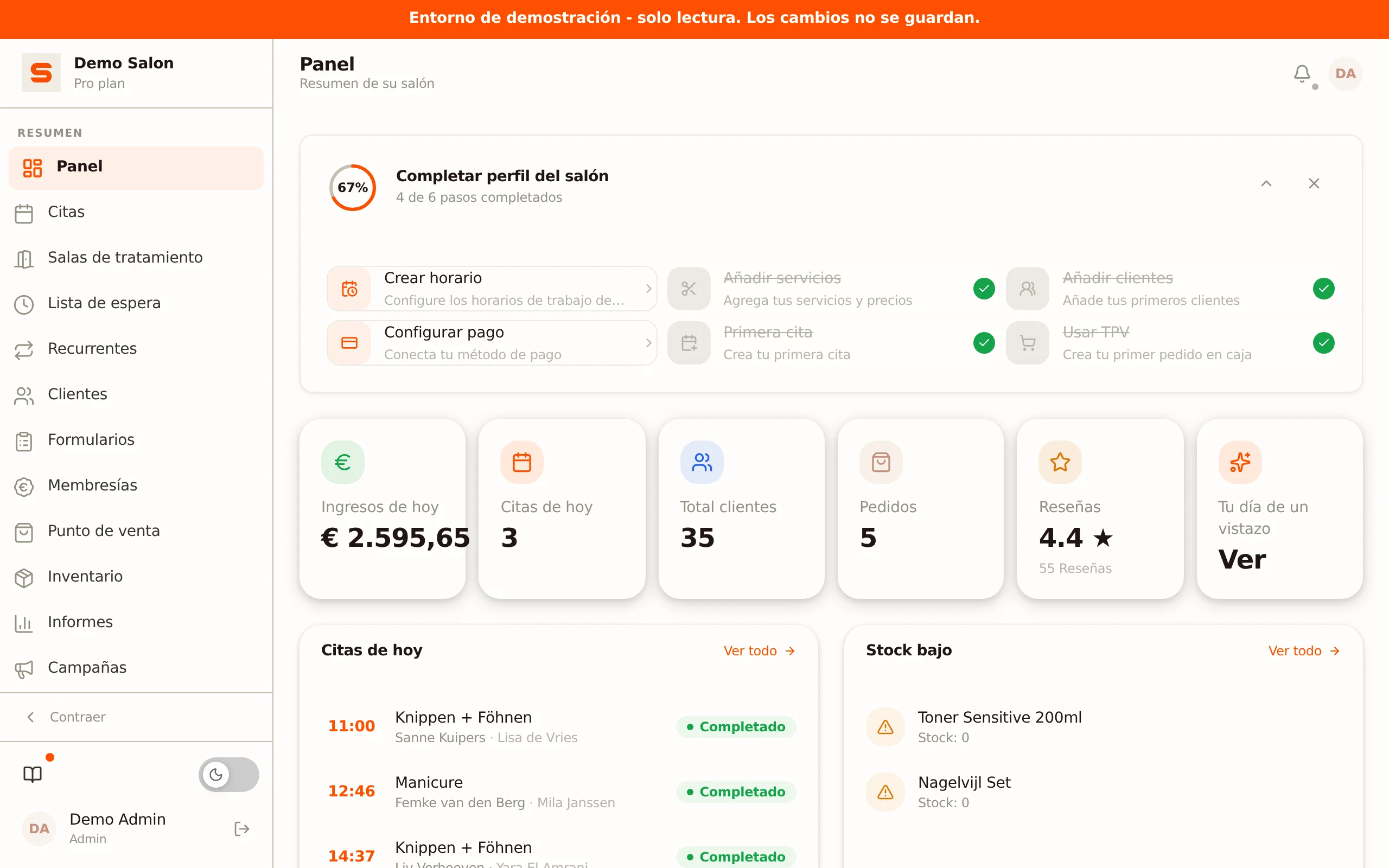Image resolution: width=1389 pixels, height=868 pixels.
Task: Click the euro icon on Ingresos de hoy card
Action: point(343,462)
